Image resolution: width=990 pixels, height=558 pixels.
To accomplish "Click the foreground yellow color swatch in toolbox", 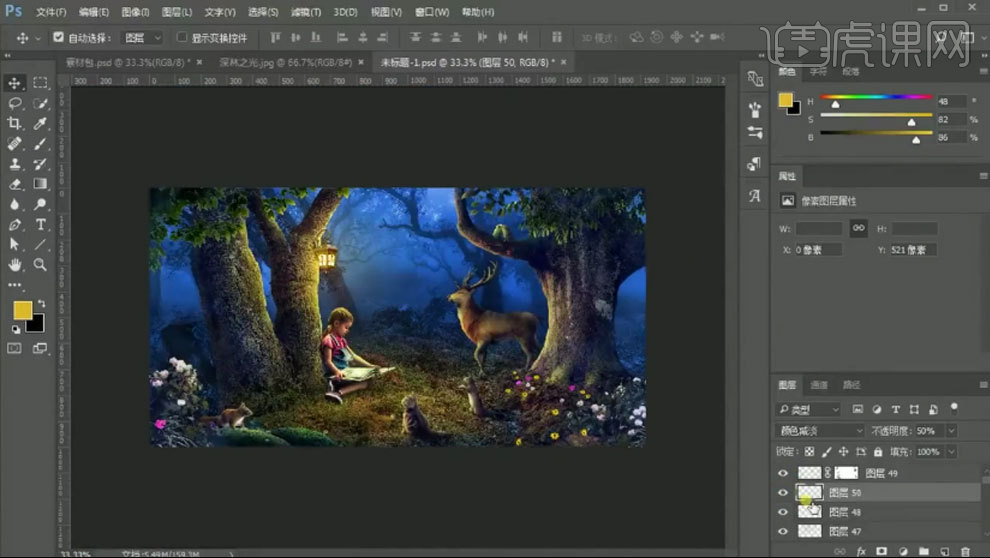I will click(x=23, y=310).
